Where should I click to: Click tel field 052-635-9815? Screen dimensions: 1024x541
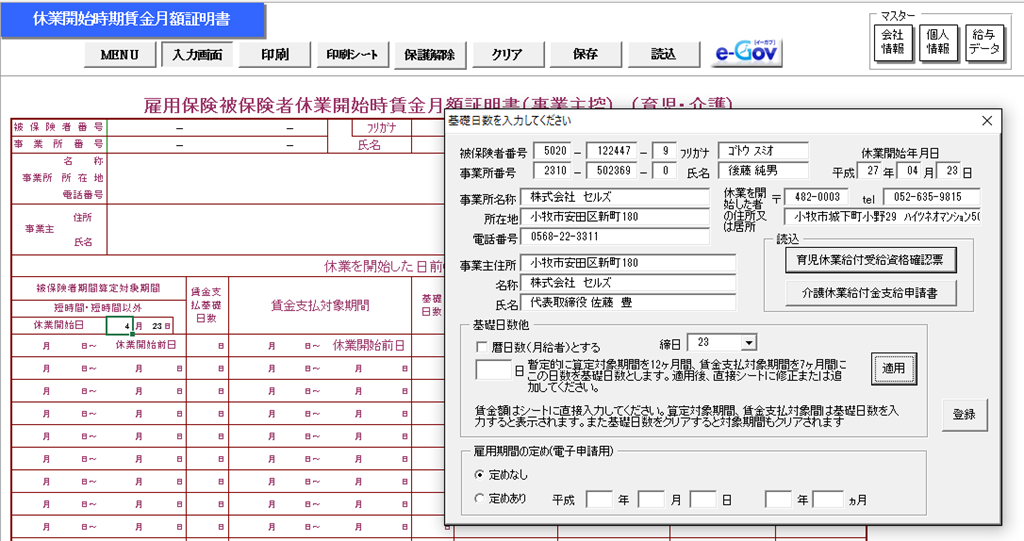point(931,197)
